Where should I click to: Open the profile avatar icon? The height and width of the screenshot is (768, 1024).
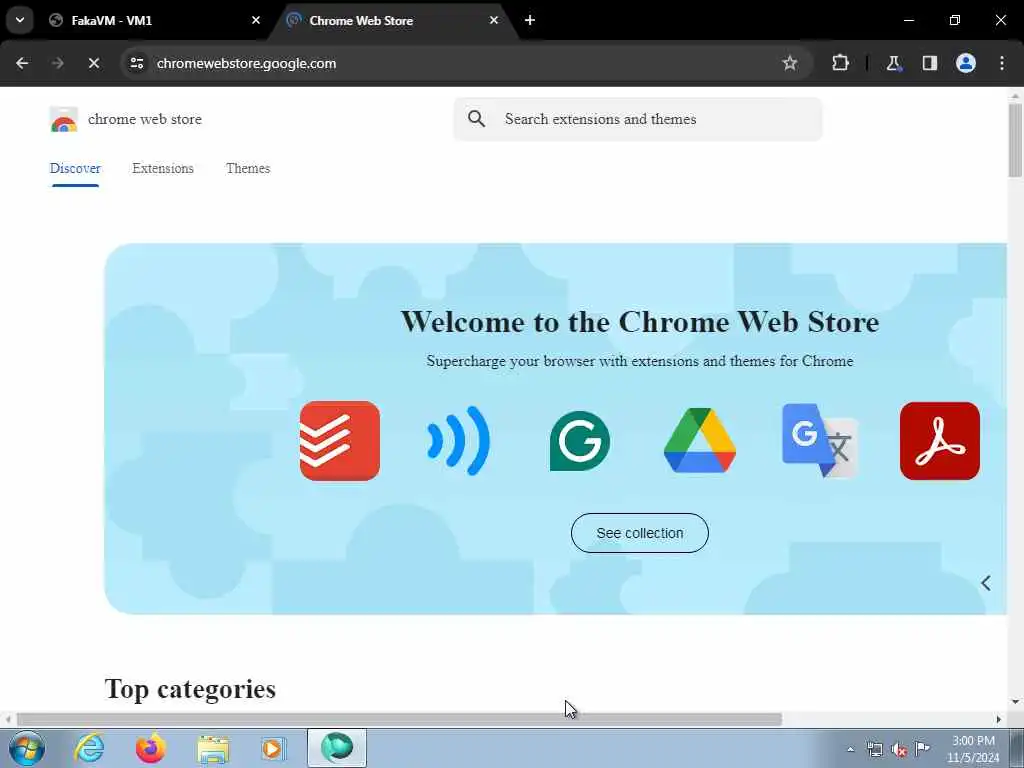pos(966,63)
